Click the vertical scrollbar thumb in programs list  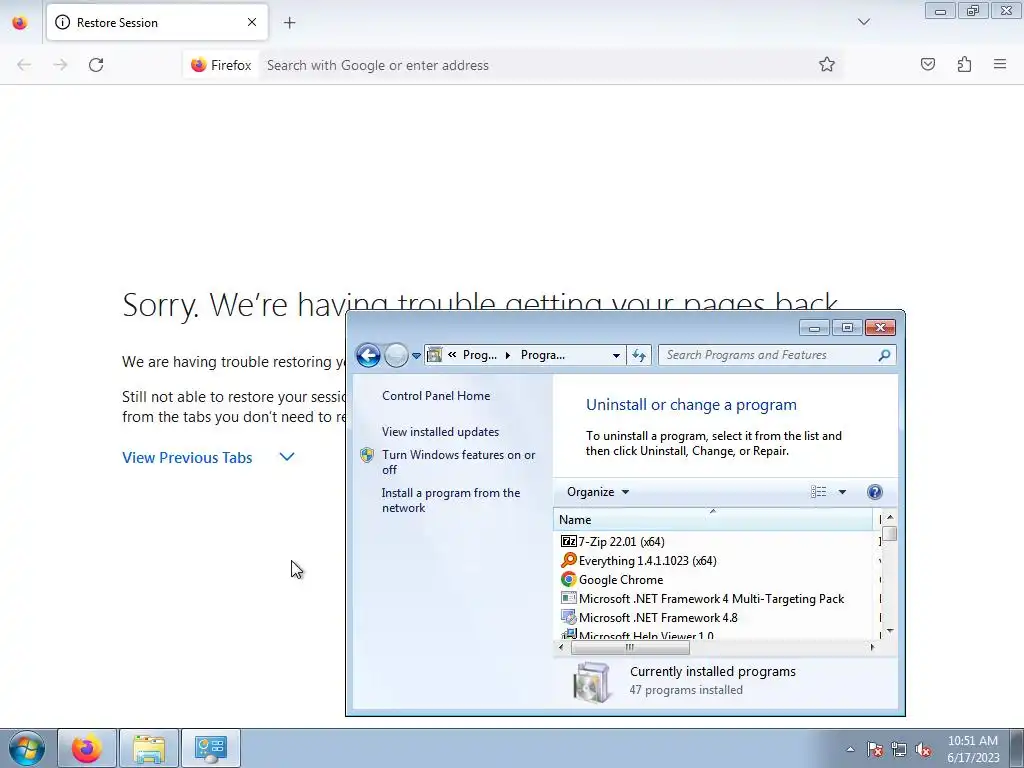(x=889, y=534)
